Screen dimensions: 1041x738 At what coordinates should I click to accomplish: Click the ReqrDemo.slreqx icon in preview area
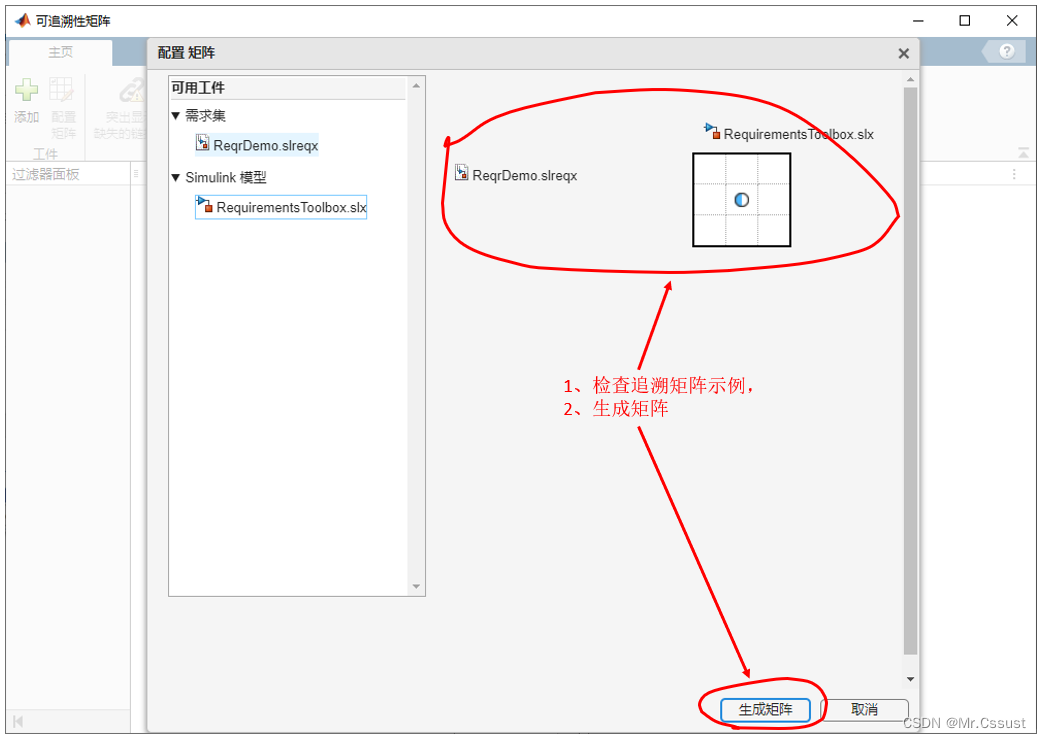pyautogui.click(x=461, y=173)
